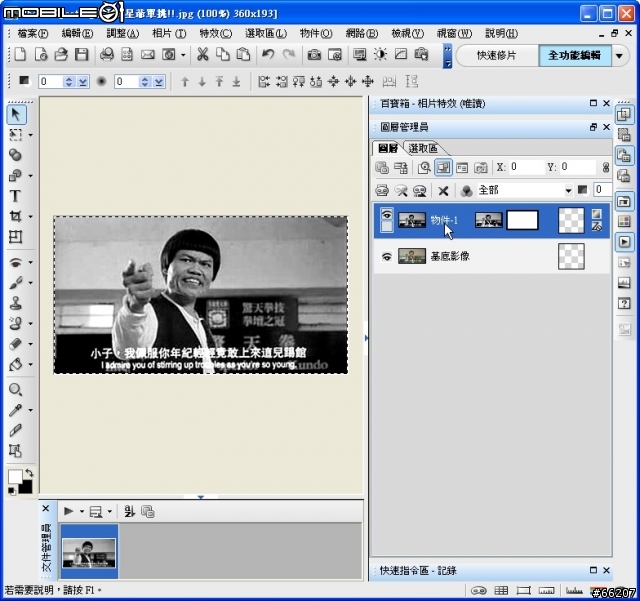This screenshot has height=601, width=640.
Task: Reset colors with small default swatch
Action: (x=12, y=491)
